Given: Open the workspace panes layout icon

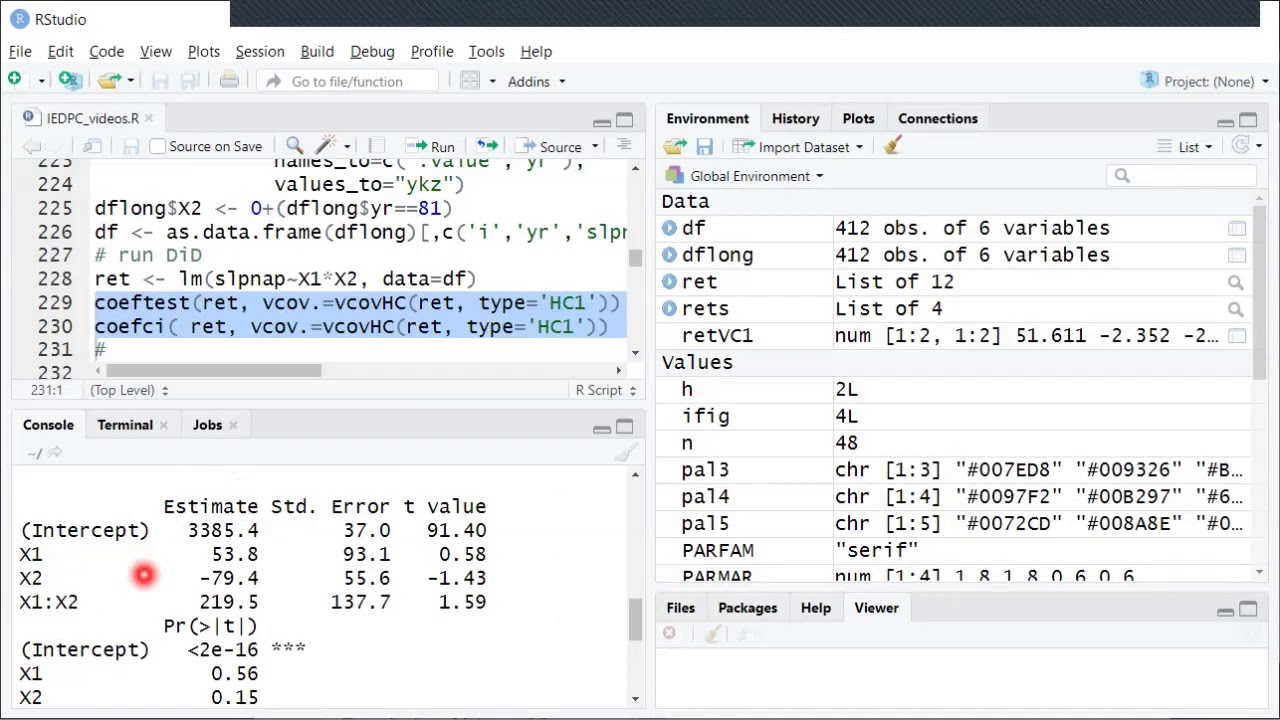Looking at the screenshot, I should tap(470, 81).
